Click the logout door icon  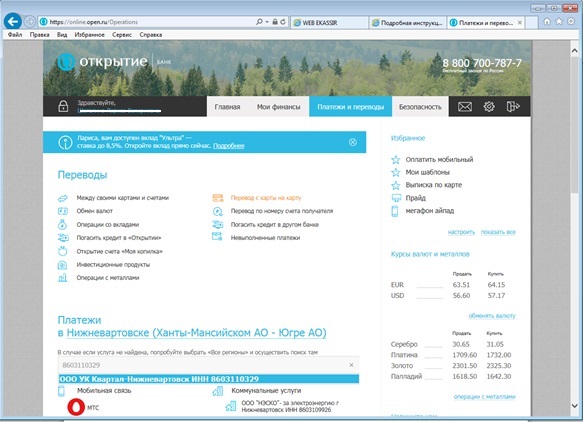[513, 107]
